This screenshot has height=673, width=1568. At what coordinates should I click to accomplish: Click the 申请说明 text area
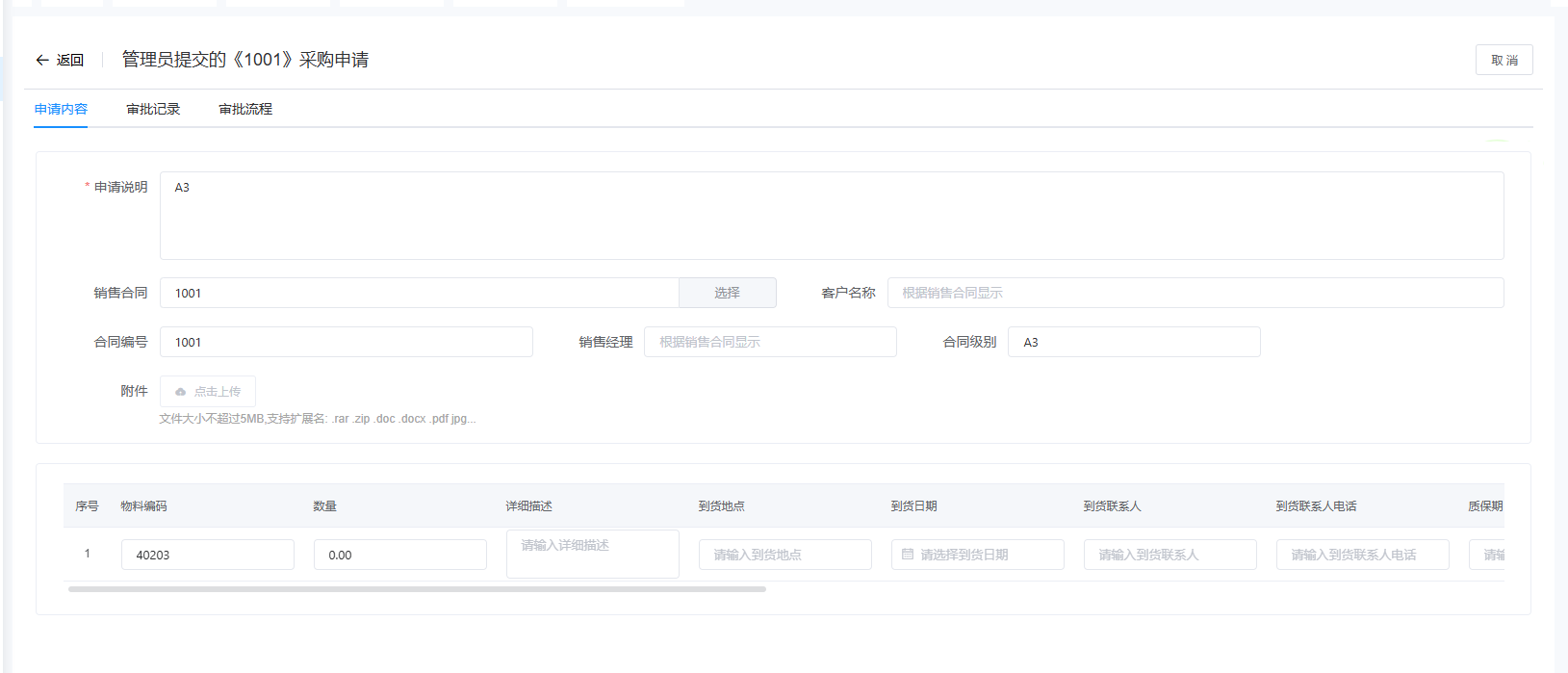(x=831, y=216)
